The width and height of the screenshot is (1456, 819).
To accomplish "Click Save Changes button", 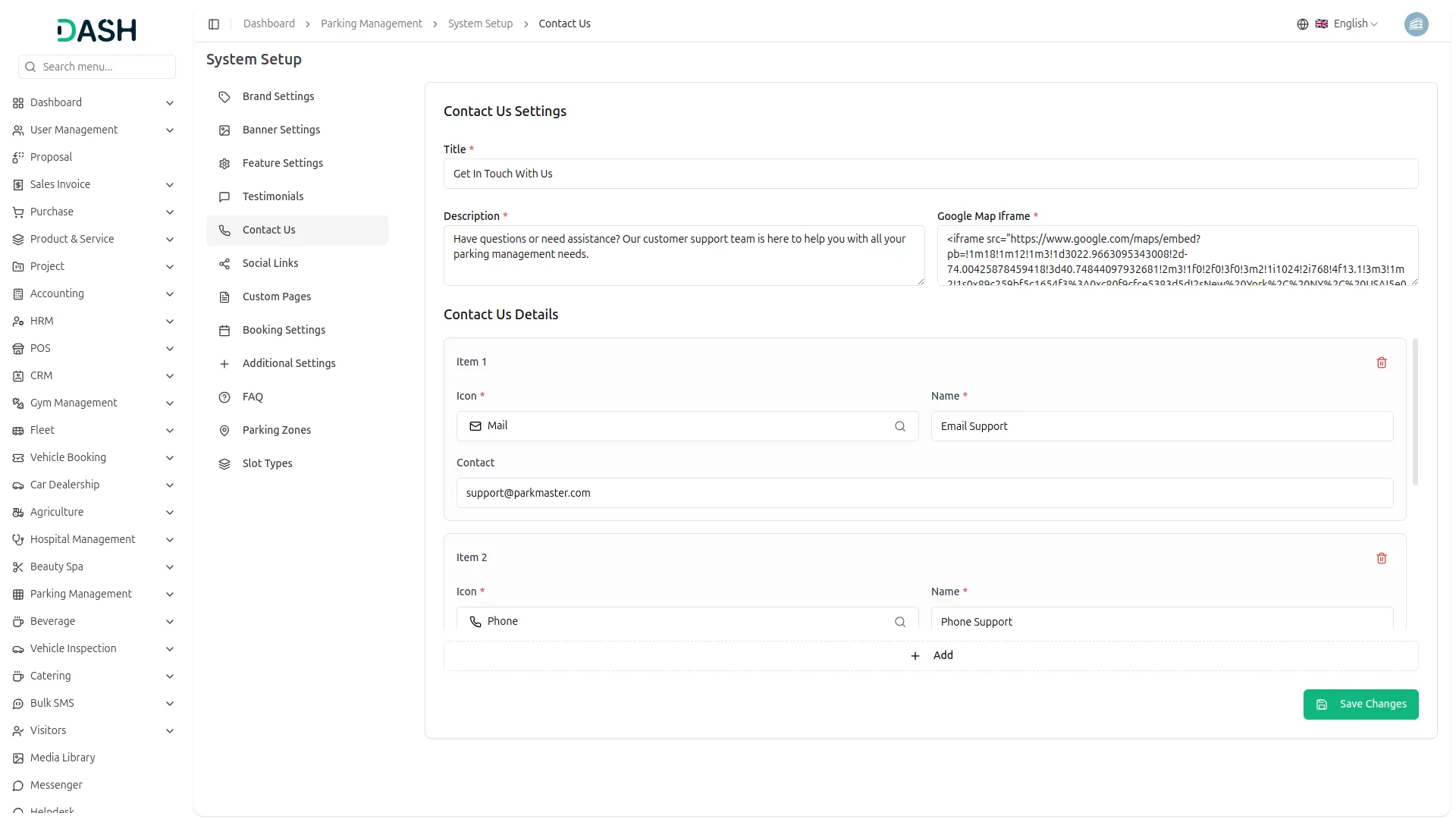I will (1360, 704).
